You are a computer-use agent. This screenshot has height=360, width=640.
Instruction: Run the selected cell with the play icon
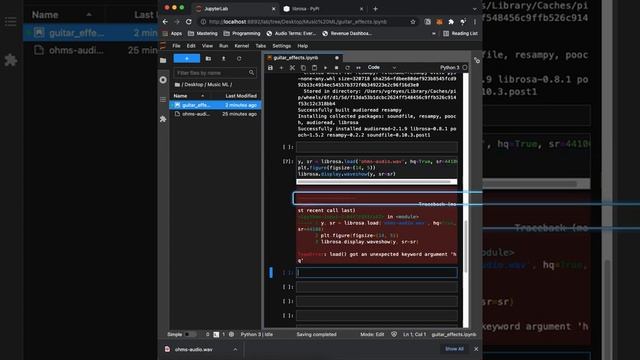coord(325,68)
